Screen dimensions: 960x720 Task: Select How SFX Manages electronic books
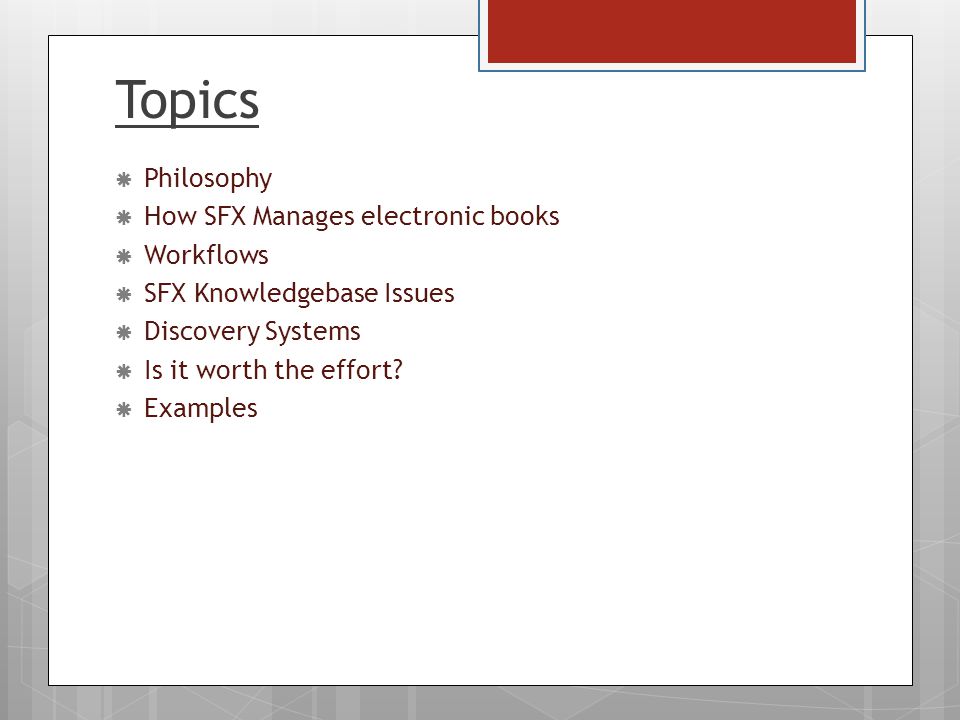[351, 217]
